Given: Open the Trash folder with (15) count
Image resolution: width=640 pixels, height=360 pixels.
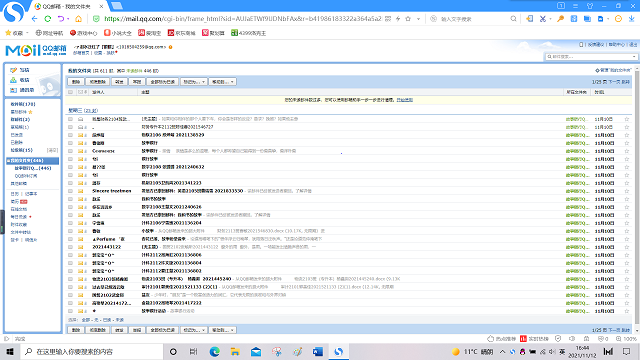Looking at the screenshot, I should click(22, 150).
